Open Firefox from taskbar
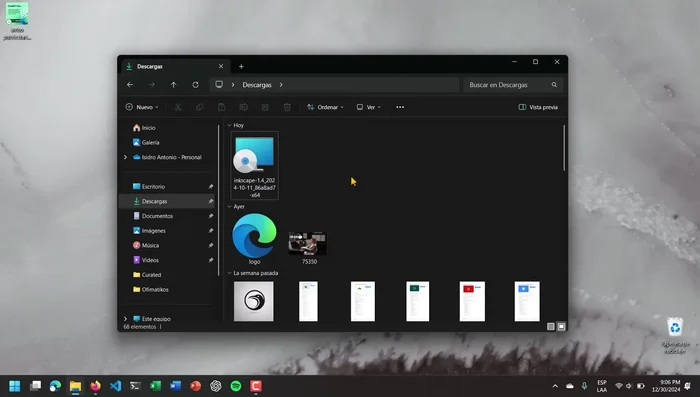Viewport: 700px width, 397px height. click(x=95, y=386)
